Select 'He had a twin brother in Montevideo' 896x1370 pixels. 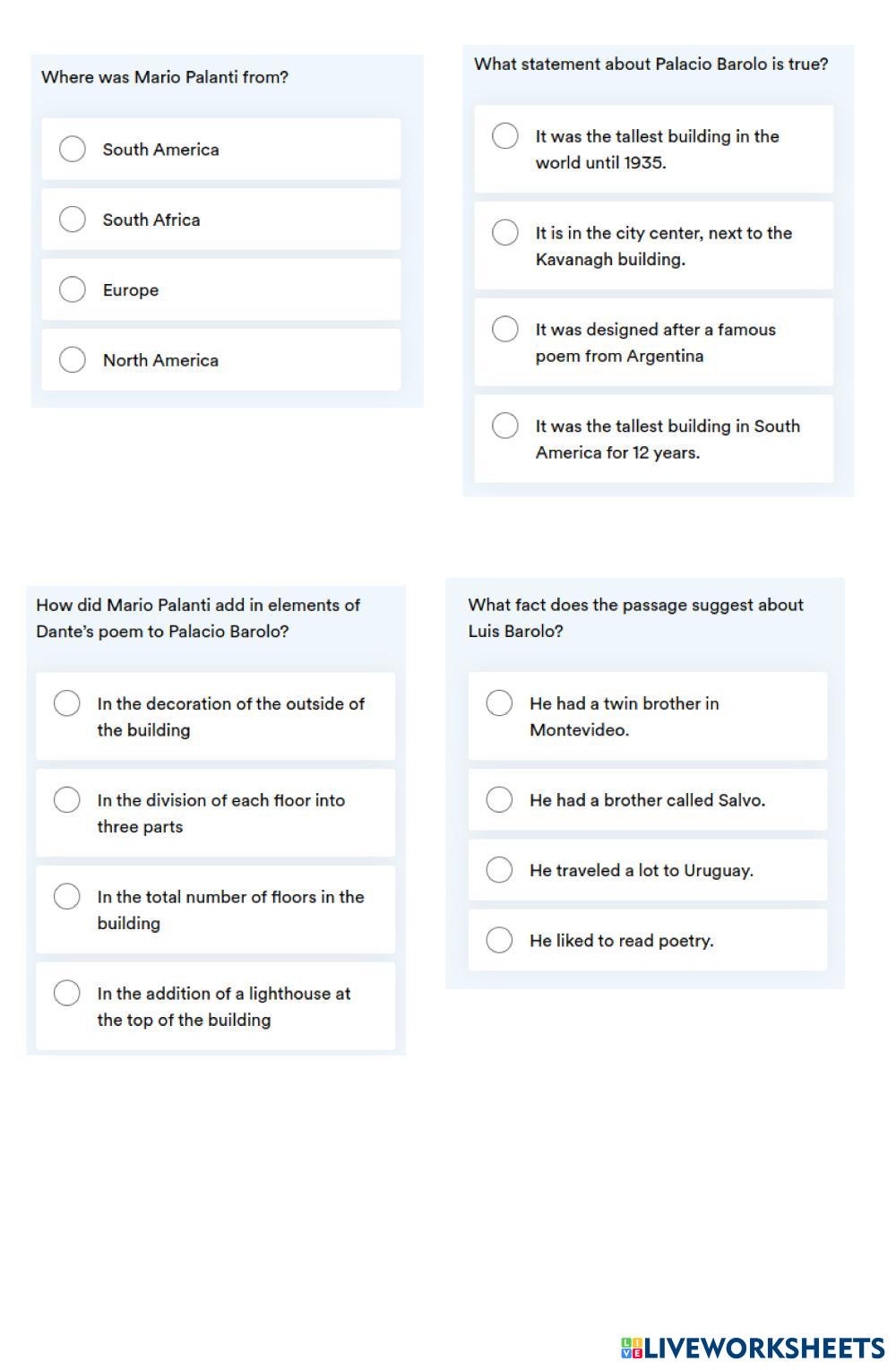(x=499, y=703)
